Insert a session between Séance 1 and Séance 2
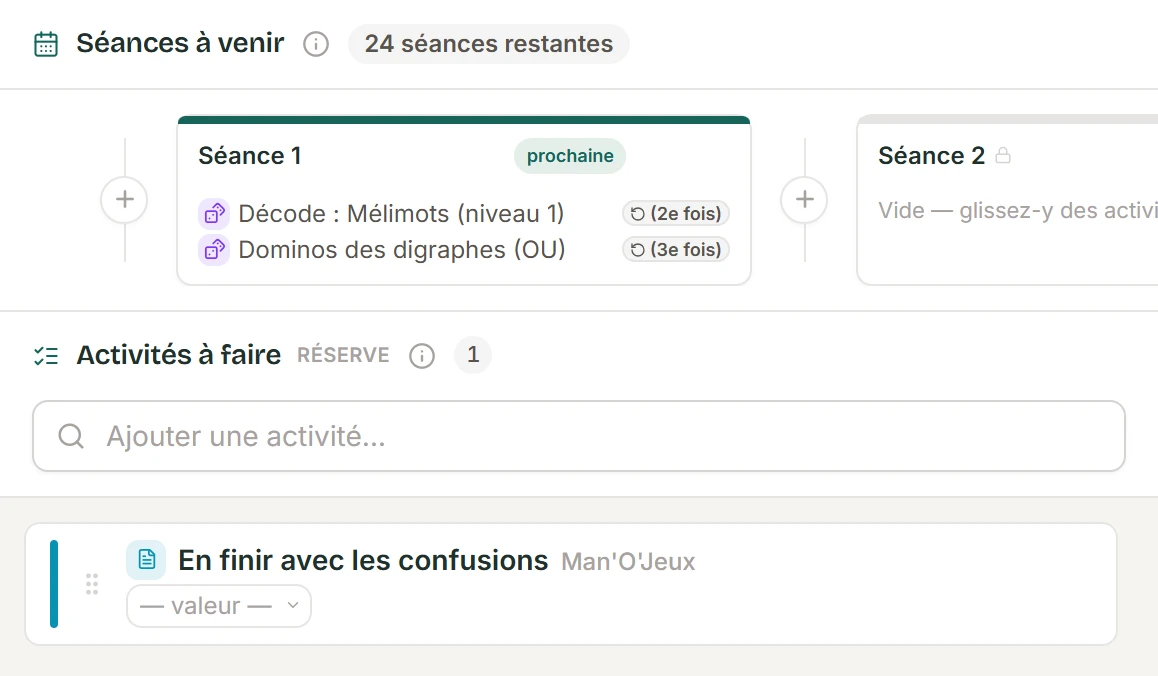The height and width of the screenshot is (676, 1158). pos(804,199)
